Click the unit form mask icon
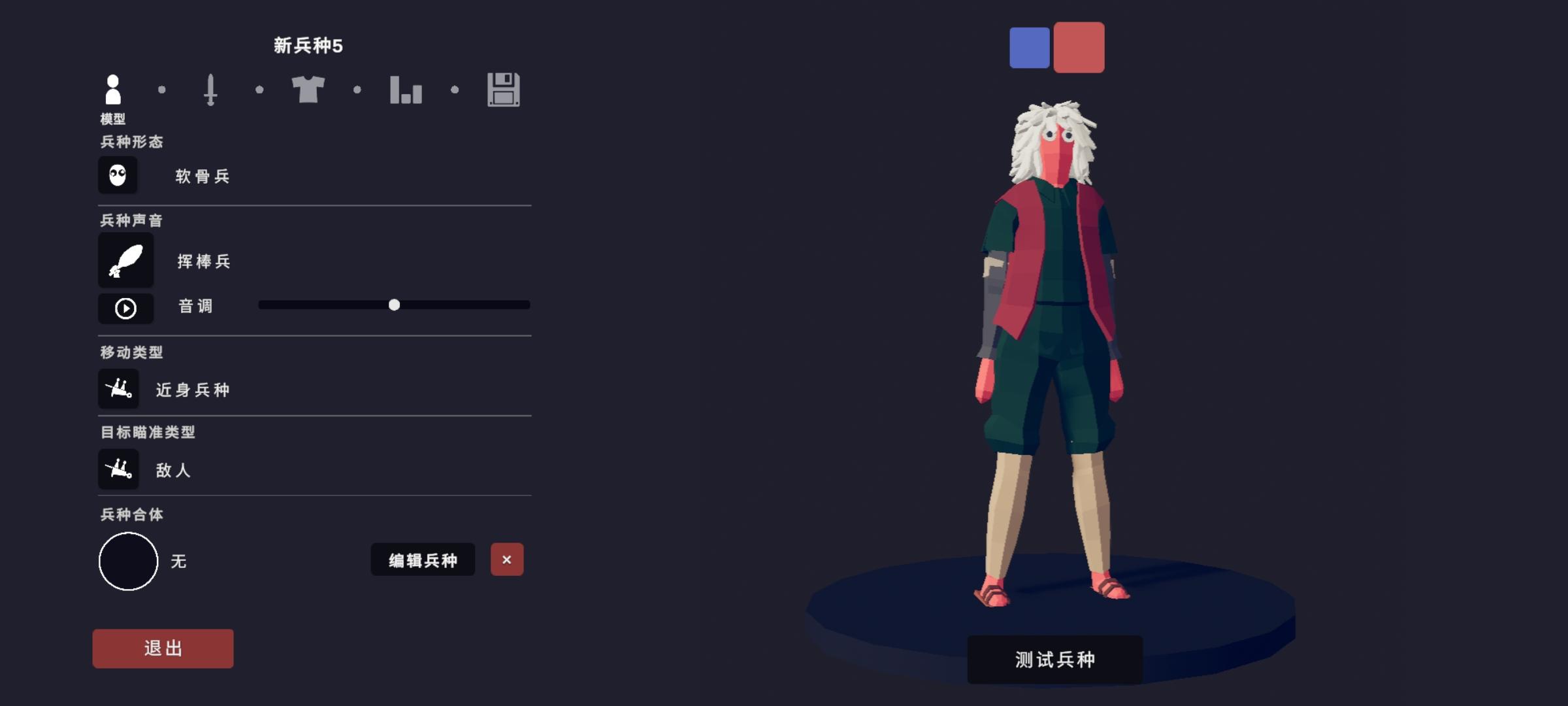 pos(118,175)
